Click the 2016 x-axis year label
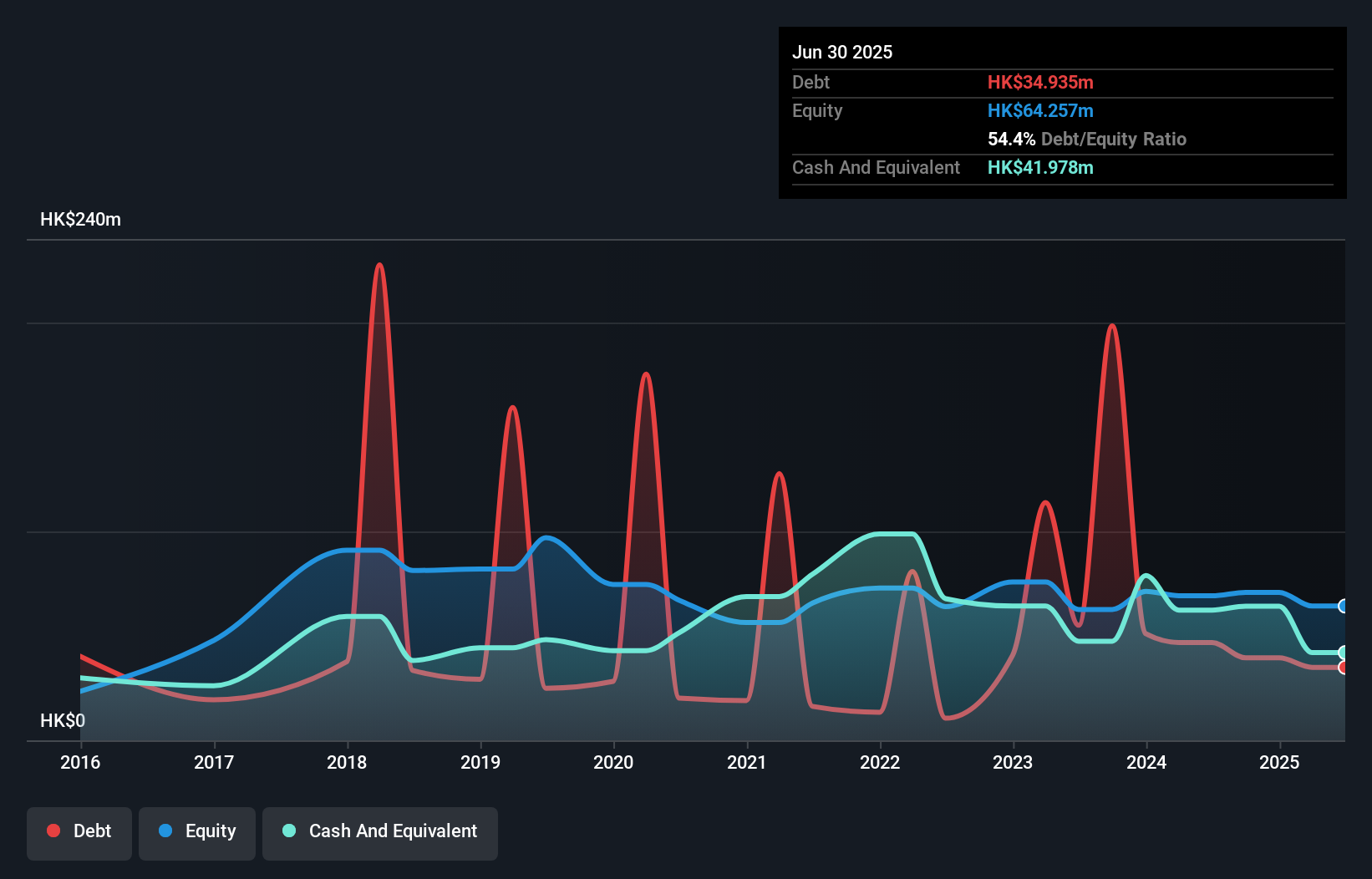This screenshot has height=879, width=1372. pos(80,762)
